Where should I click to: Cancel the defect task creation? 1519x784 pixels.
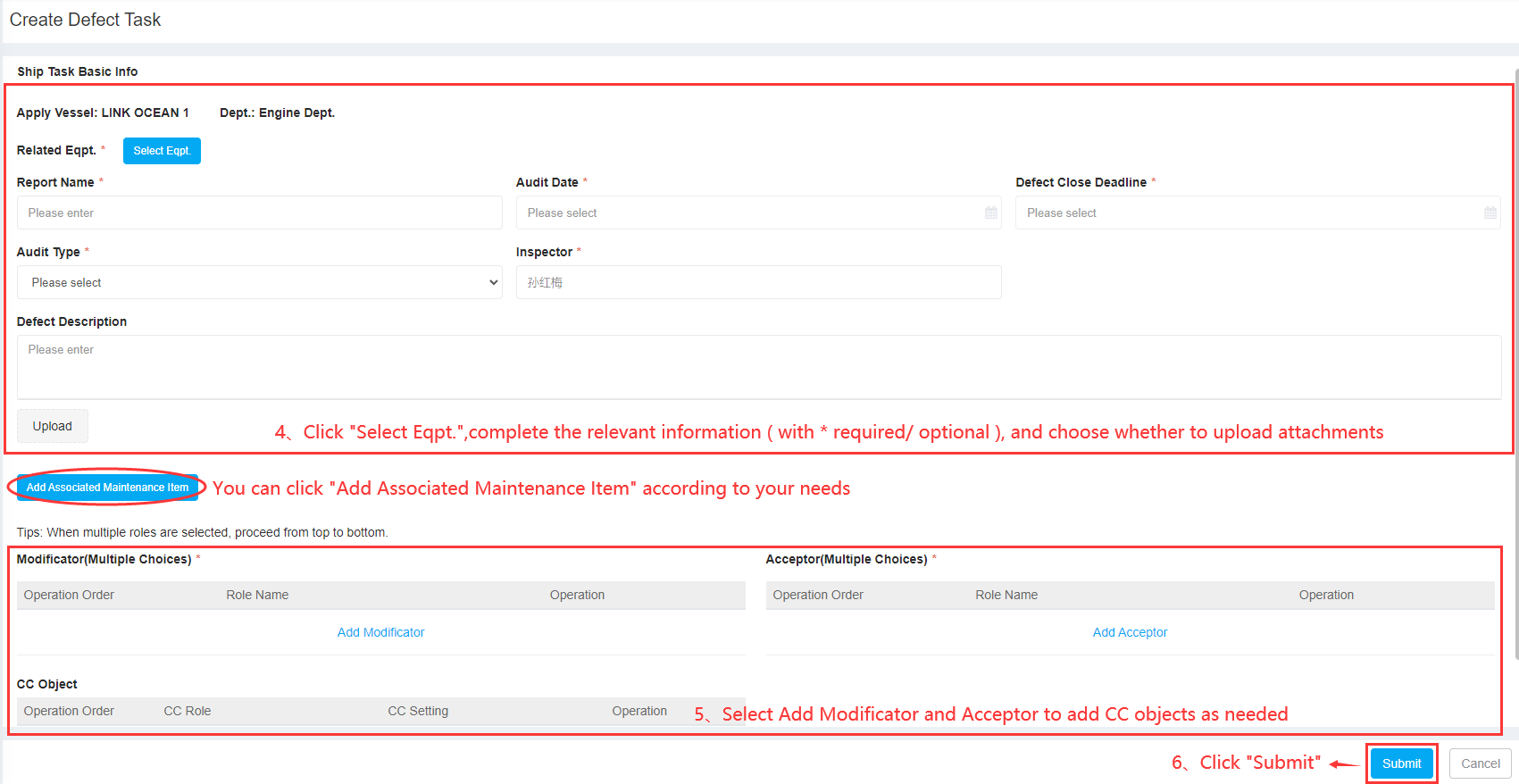(1480, 763)
